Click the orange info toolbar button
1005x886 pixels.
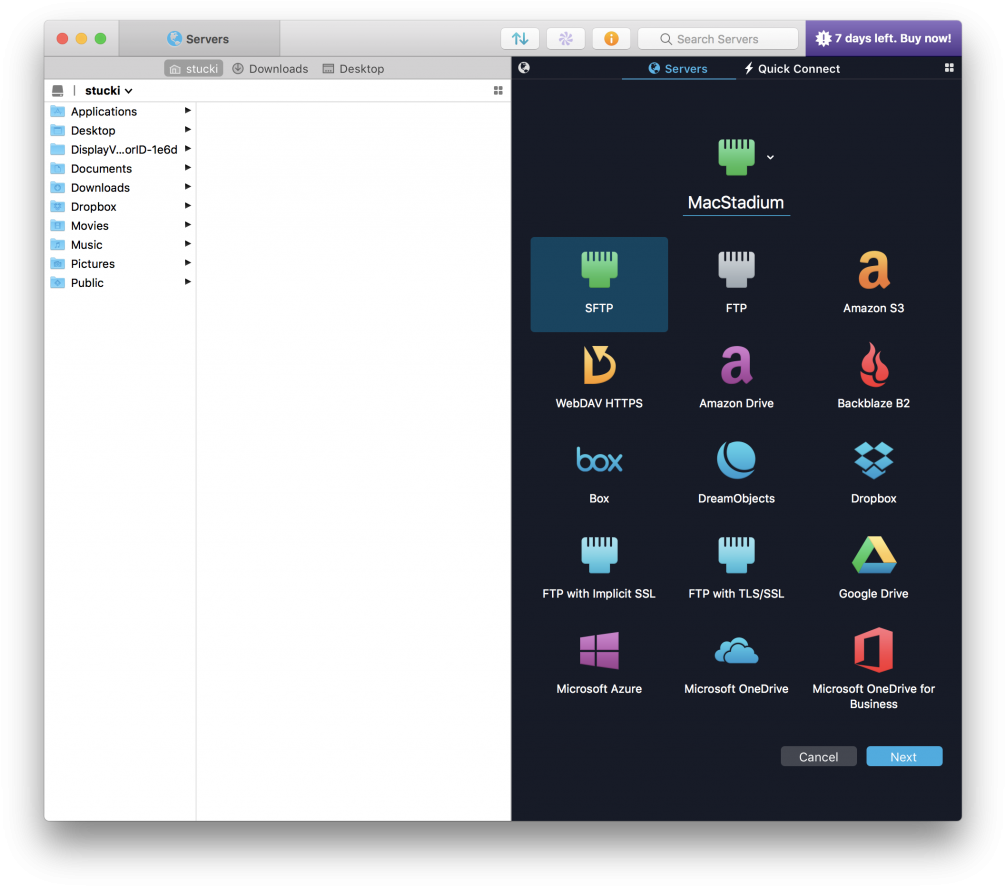[611, 38]
